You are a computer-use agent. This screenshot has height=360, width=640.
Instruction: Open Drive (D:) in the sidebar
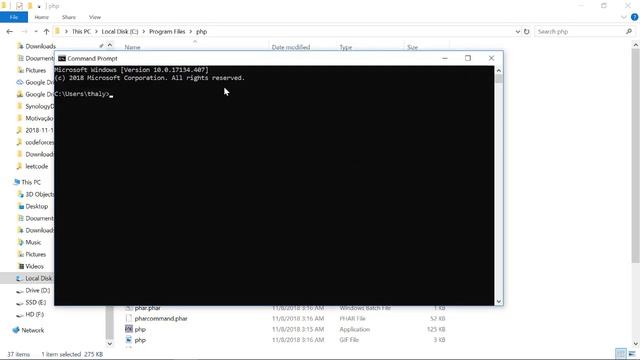(38, 290)
